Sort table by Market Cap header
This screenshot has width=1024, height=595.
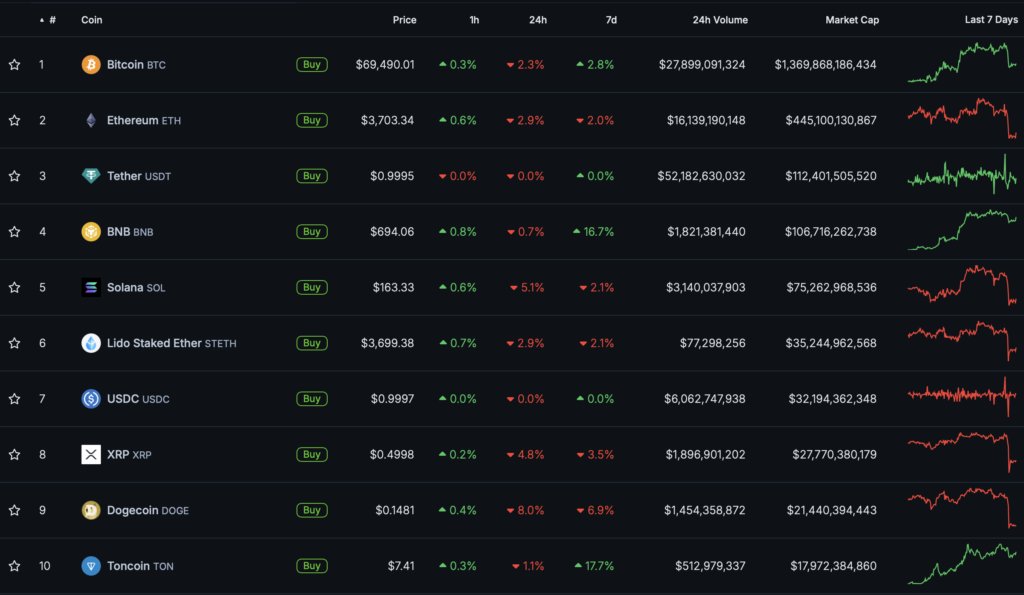click(852, 20)
